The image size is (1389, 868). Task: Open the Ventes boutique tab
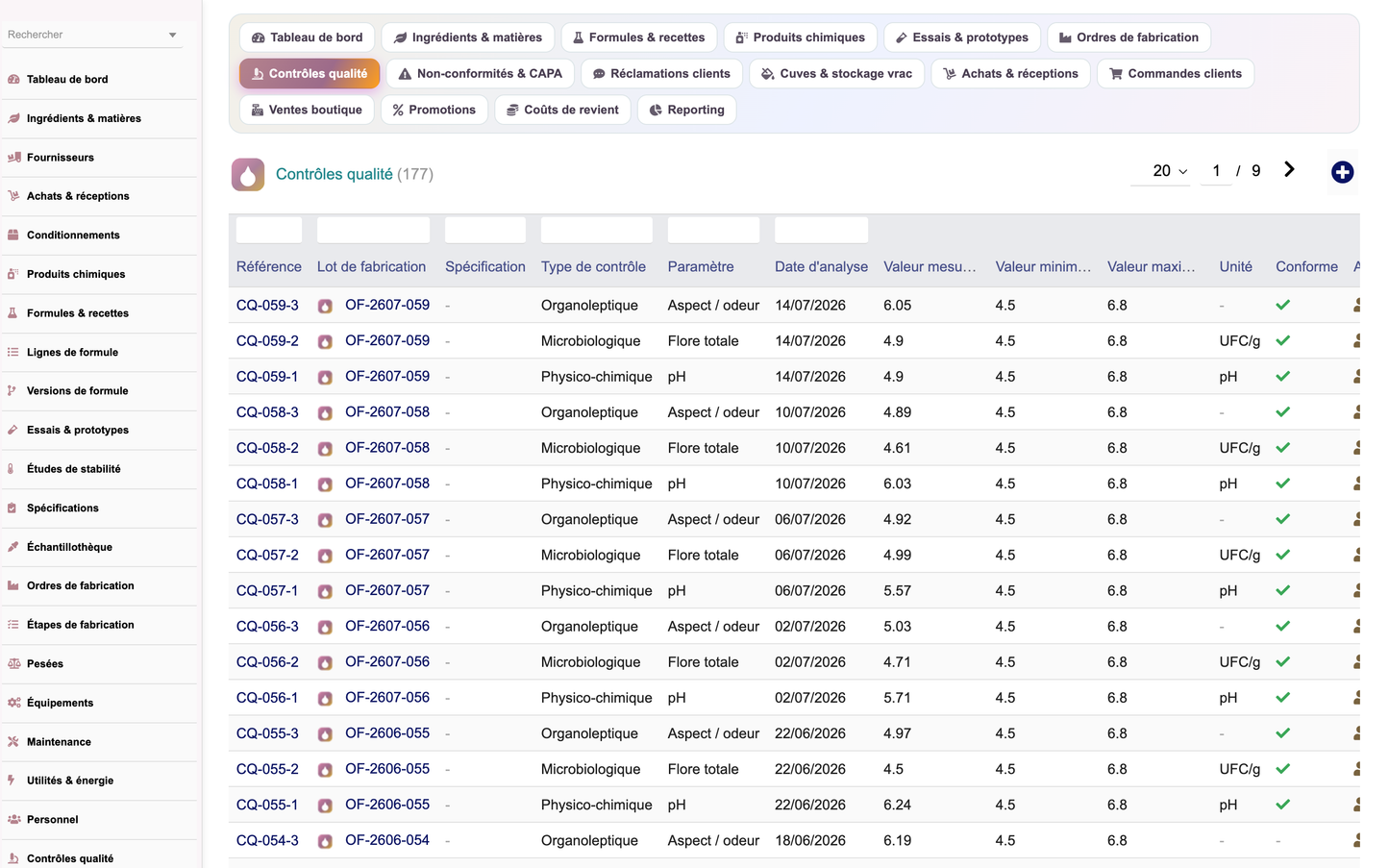(307, 110)
